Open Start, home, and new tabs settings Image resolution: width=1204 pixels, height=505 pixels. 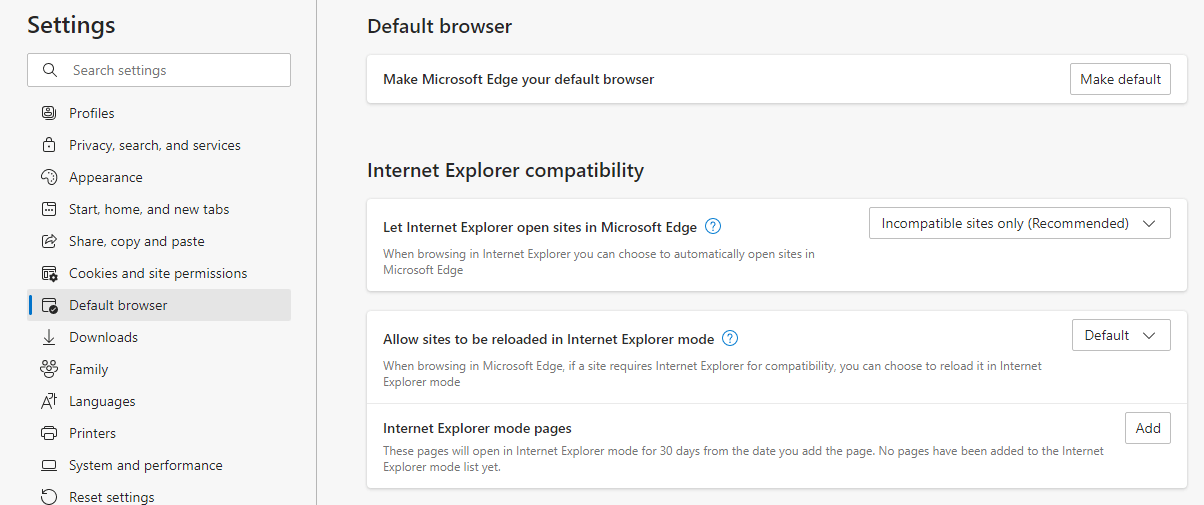click(x=149, y=209)
